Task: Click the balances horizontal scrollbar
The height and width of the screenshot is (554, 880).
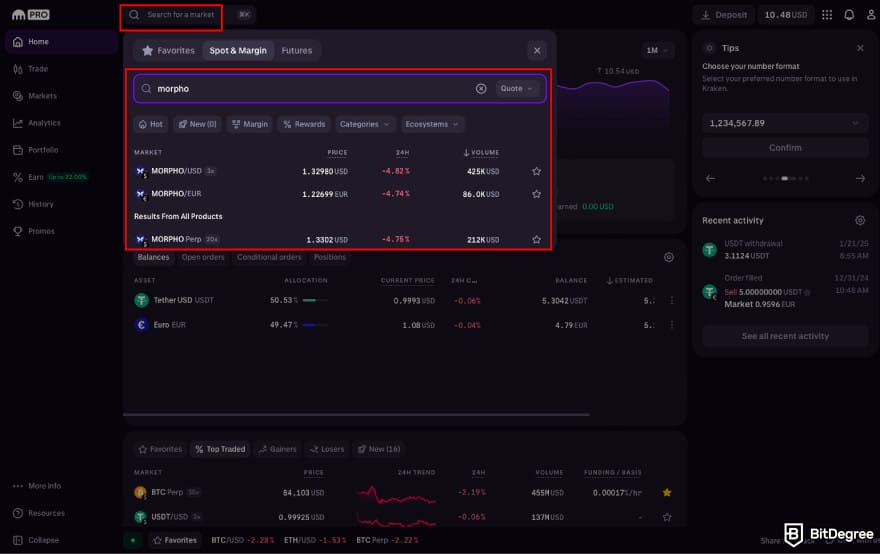Action: point(356,415)
